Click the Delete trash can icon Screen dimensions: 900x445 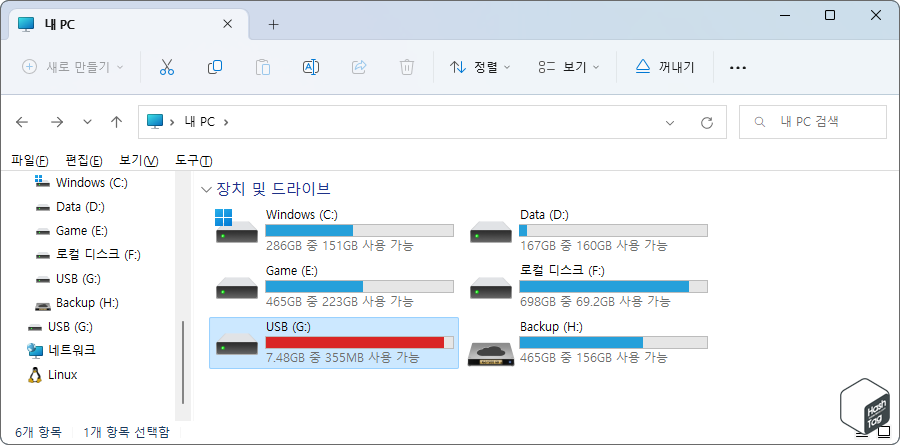click(407, 67)
